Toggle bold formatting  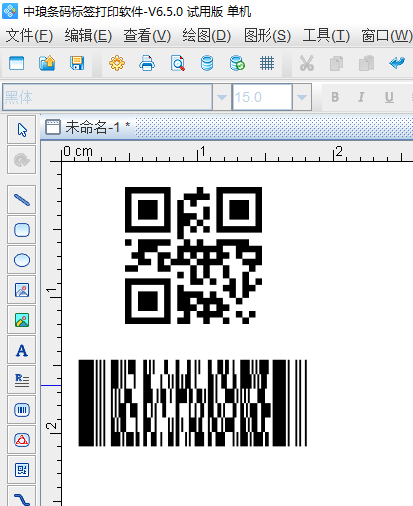coord(335,97)
